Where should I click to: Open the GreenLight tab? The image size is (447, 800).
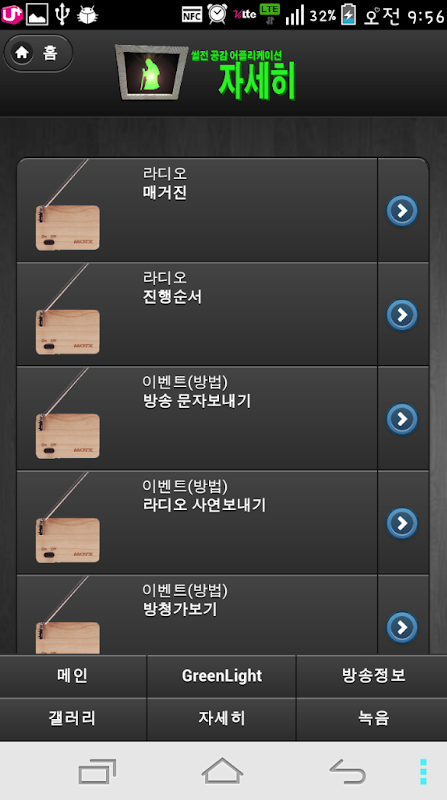pyautogui.click(x=221, y=676)
